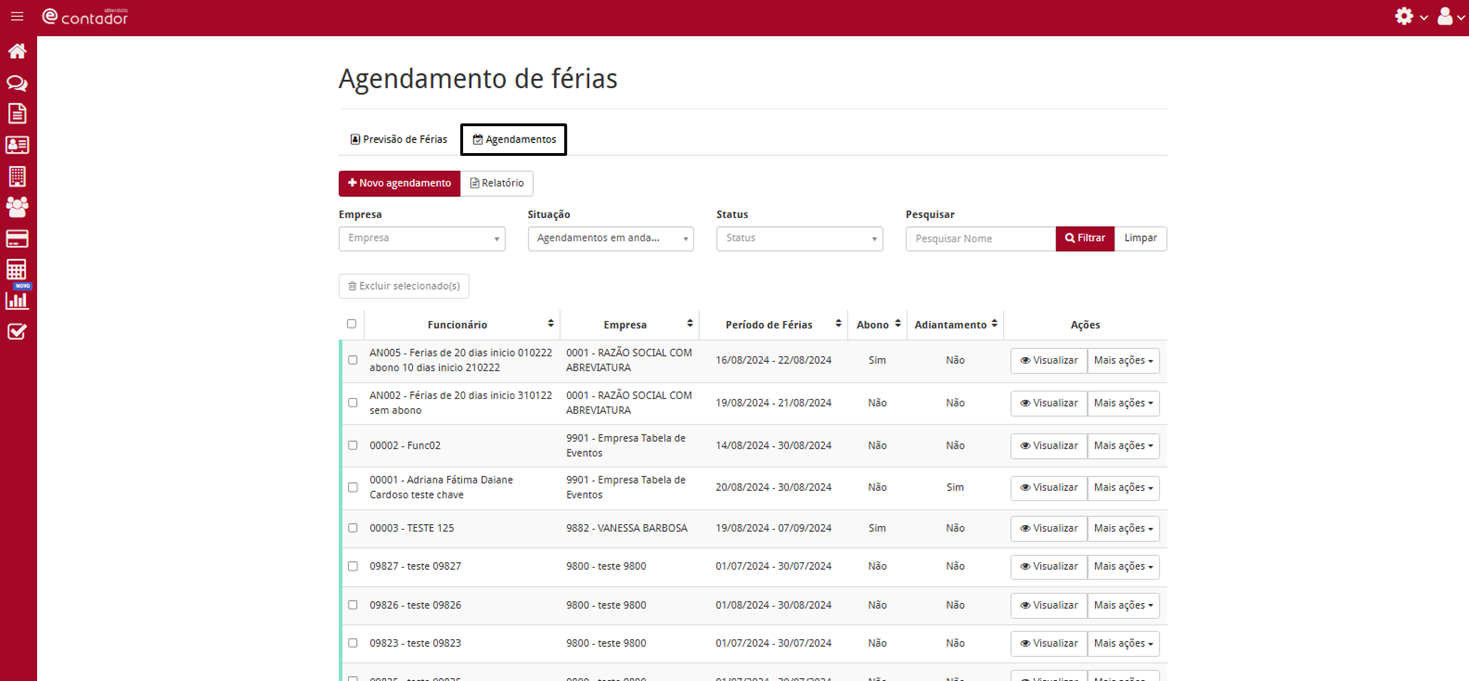
Task: Open the calculator sidebar icon
Action: coord(17,270)
